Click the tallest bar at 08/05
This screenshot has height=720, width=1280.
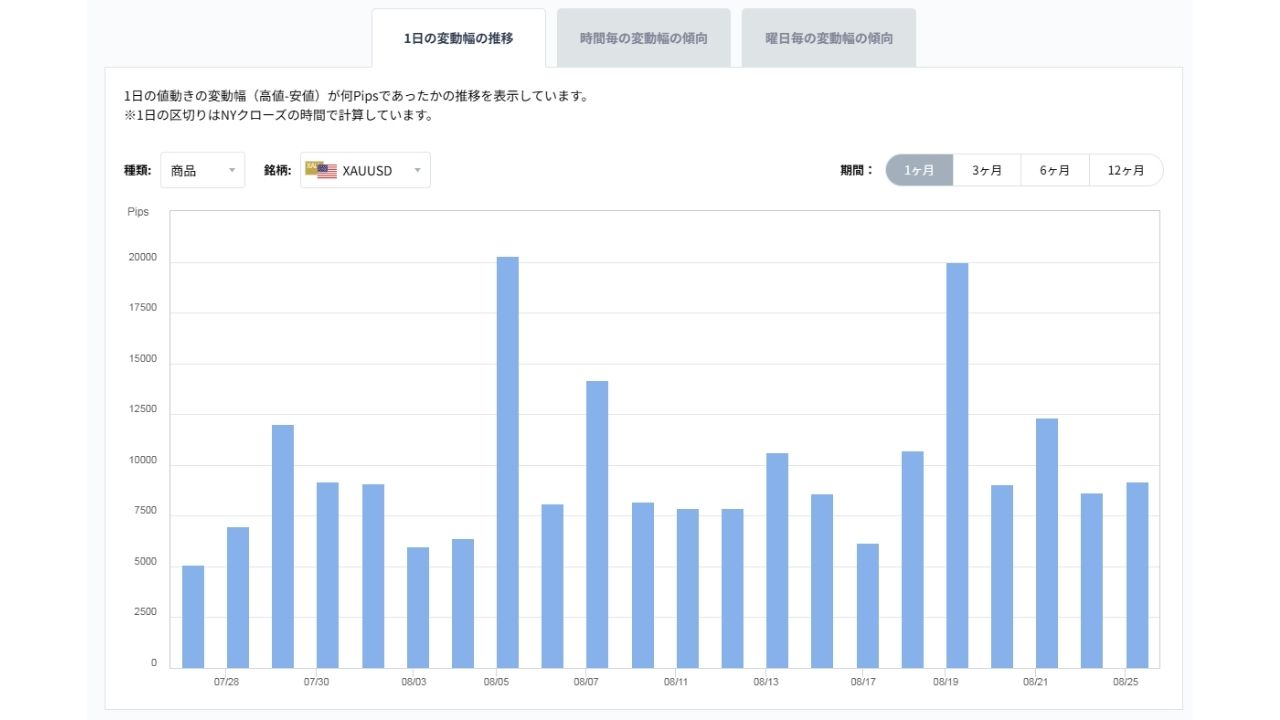pyautogui.click(x=507, y=462)
